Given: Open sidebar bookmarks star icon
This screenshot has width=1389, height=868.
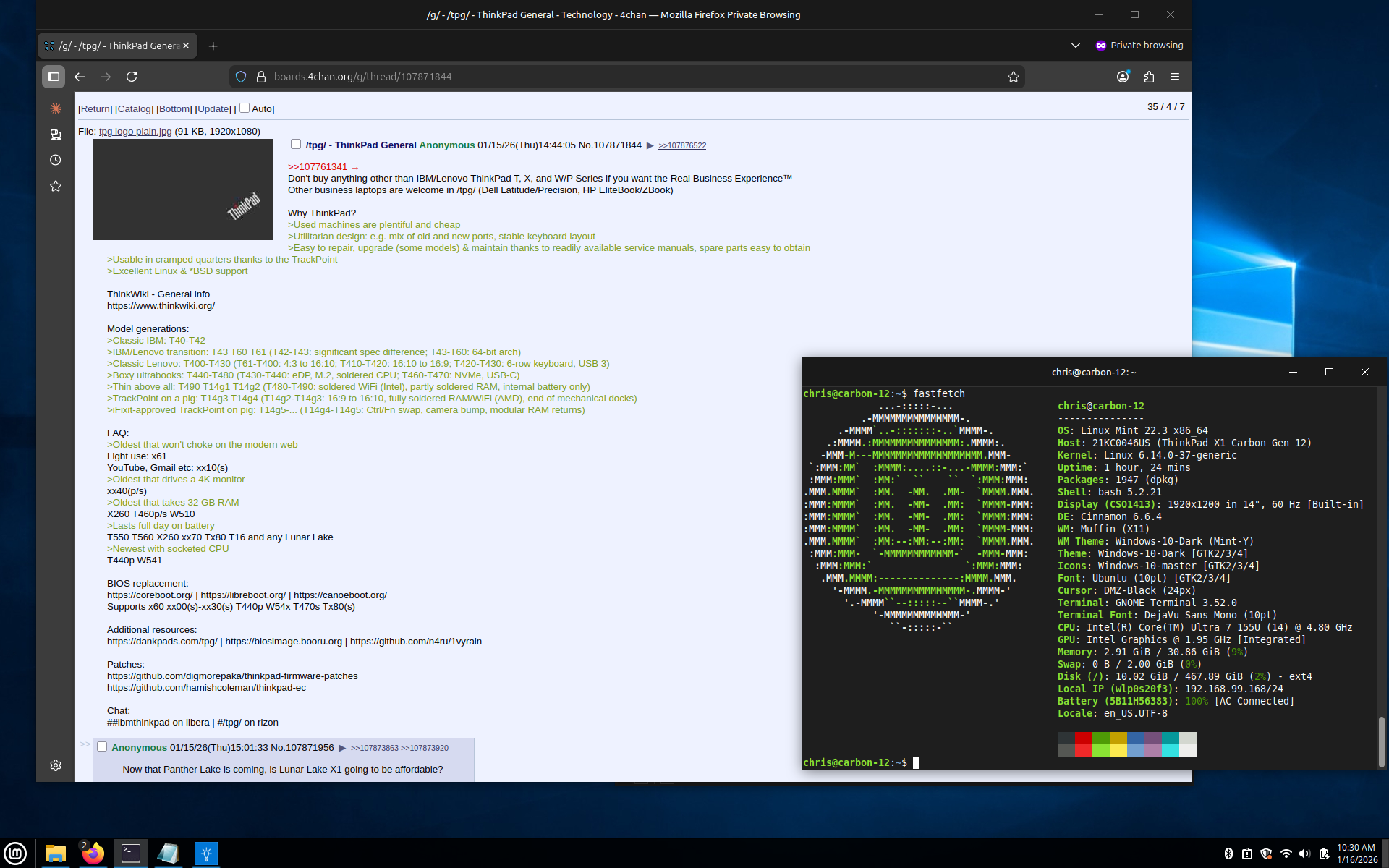Looking at the screenshot, I should coord(56,186).
